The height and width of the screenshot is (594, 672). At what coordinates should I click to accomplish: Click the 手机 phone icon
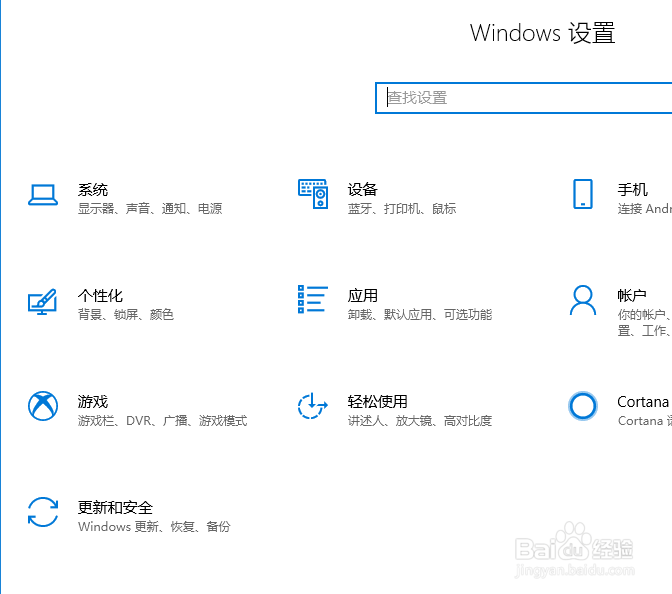coord(583,194)
